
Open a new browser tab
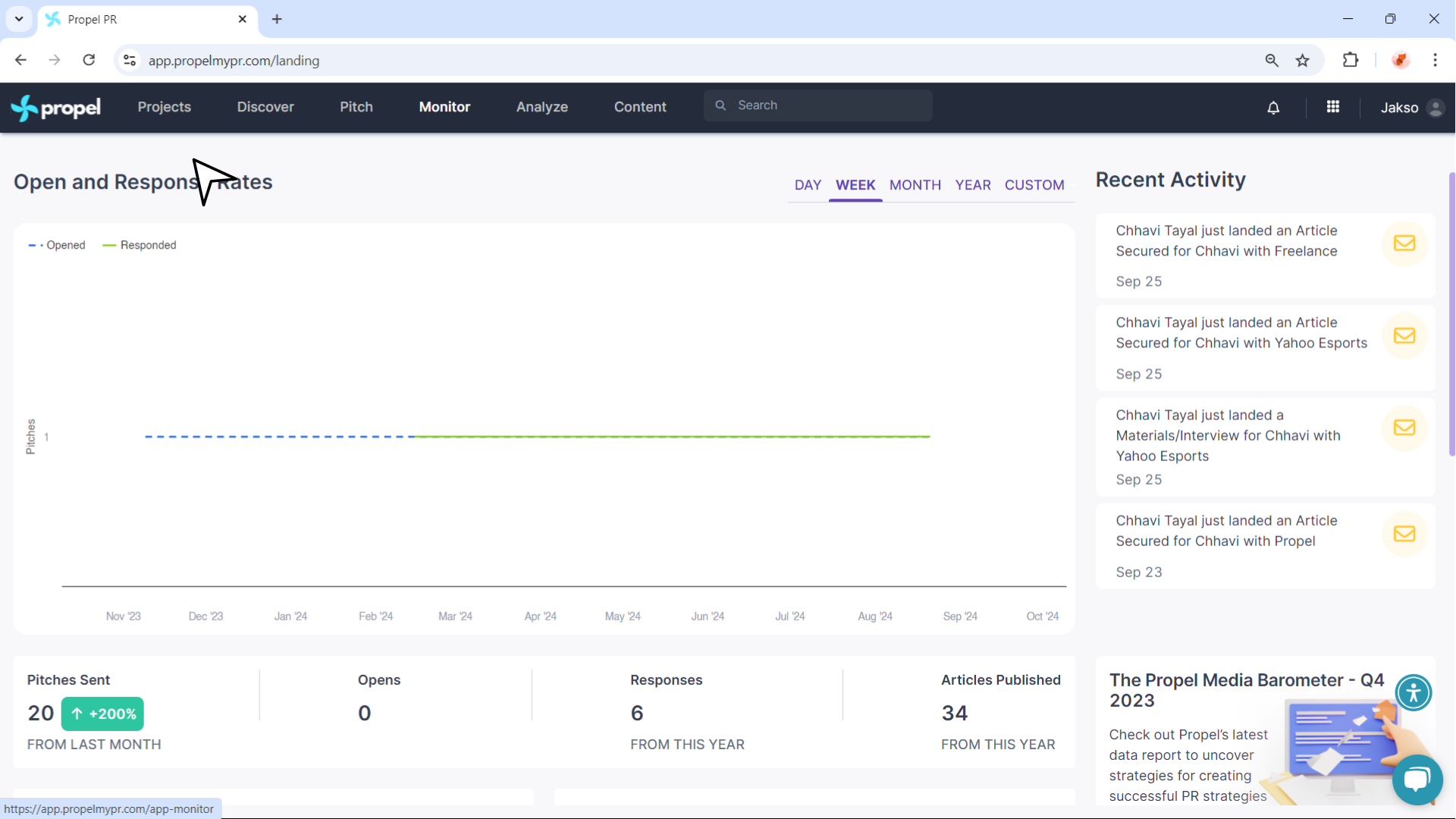coord(277,19)
